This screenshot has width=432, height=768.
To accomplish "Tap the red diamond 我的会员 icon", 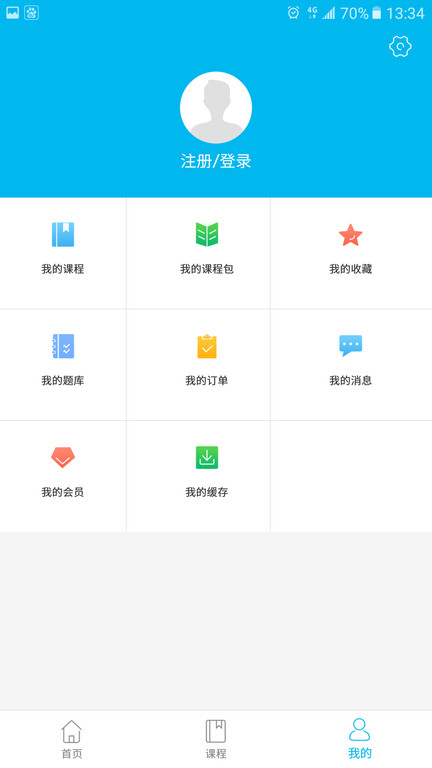I will [63, 457].
